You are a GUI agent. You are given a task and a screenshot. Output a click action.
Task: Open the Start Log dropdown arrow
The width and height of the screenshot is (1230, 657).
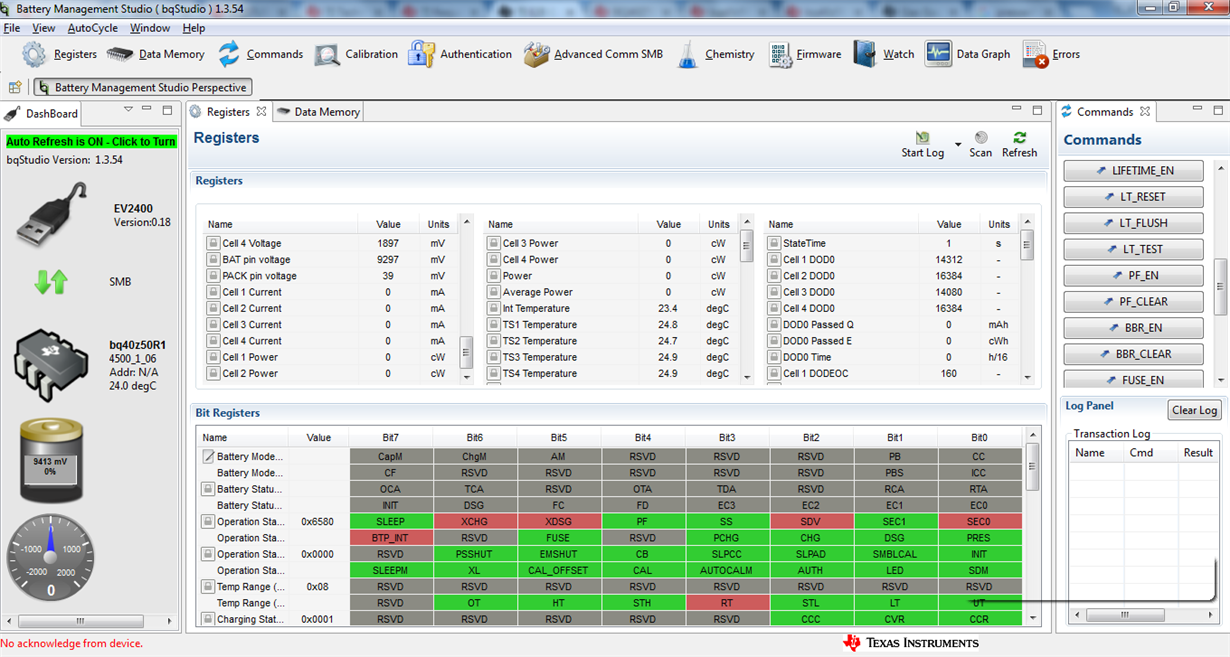[958, 145]
